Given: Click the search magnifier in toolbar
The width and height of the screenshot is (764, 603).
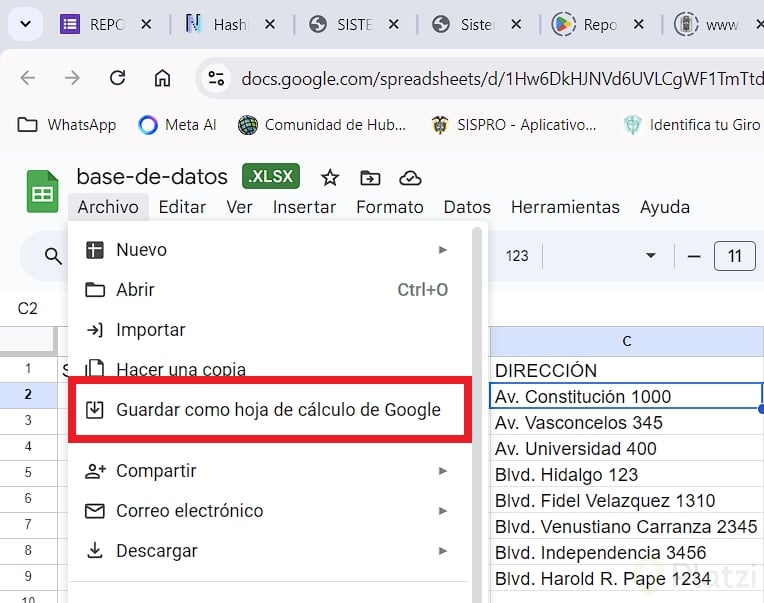Looking at the screenshot, I should [53, 256].
